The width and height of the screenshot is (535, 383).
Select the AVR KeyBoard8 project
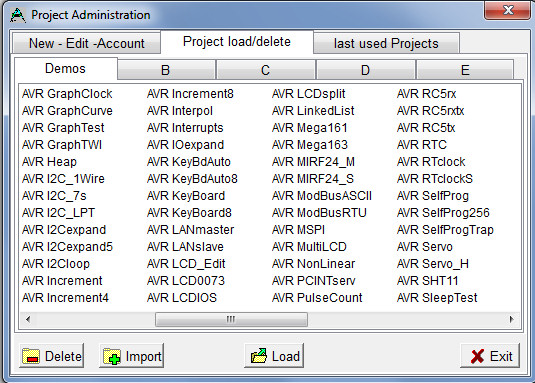pos(189,213)
